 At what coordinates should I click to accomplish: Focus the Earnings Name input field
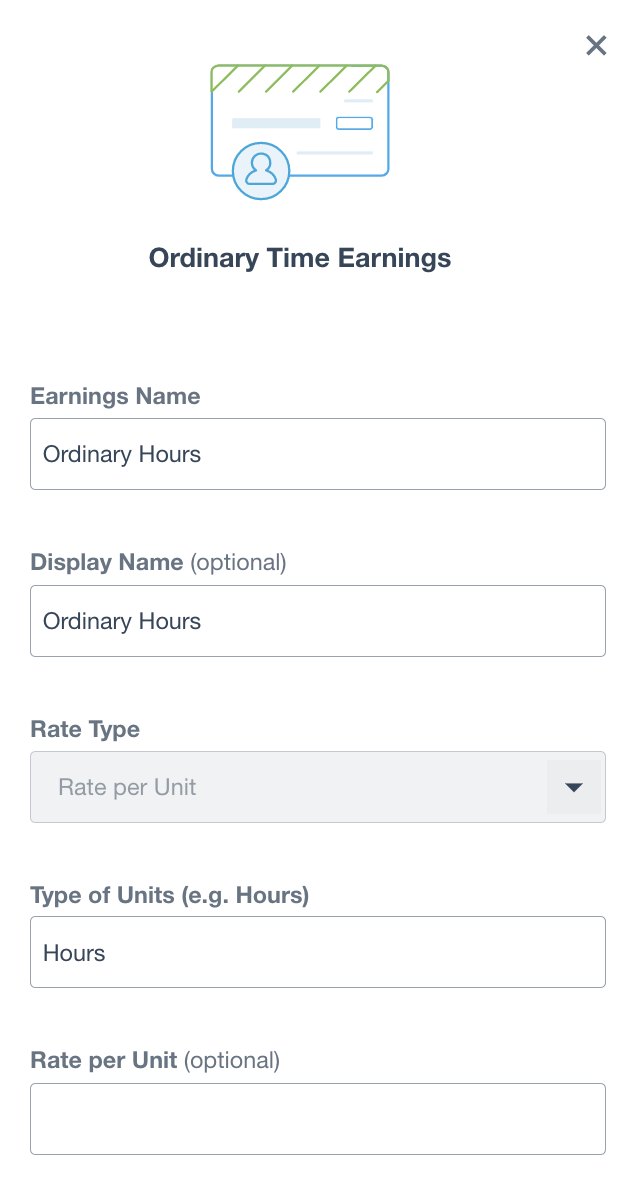(x=318, y=454)
